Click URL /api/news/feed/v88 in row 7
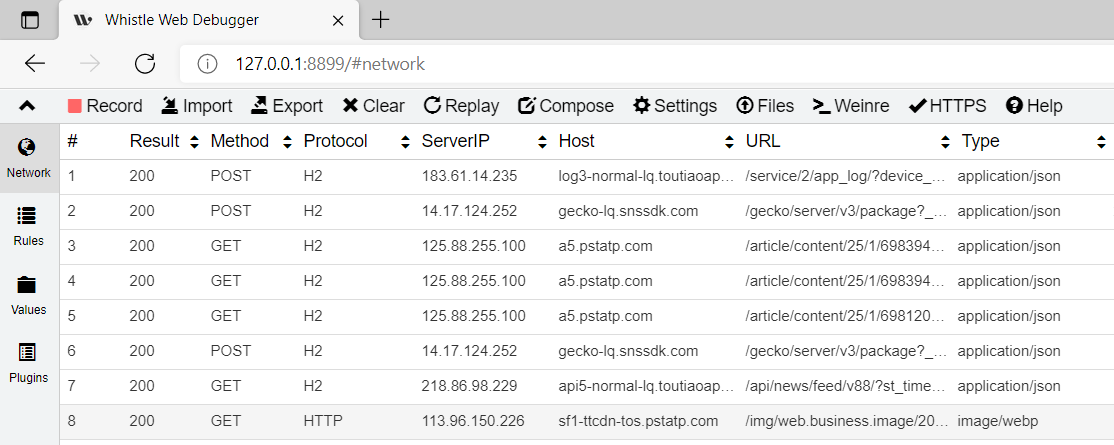This screenshot has width=1114, height=445. pyautogui.click(x=846, y=386)
